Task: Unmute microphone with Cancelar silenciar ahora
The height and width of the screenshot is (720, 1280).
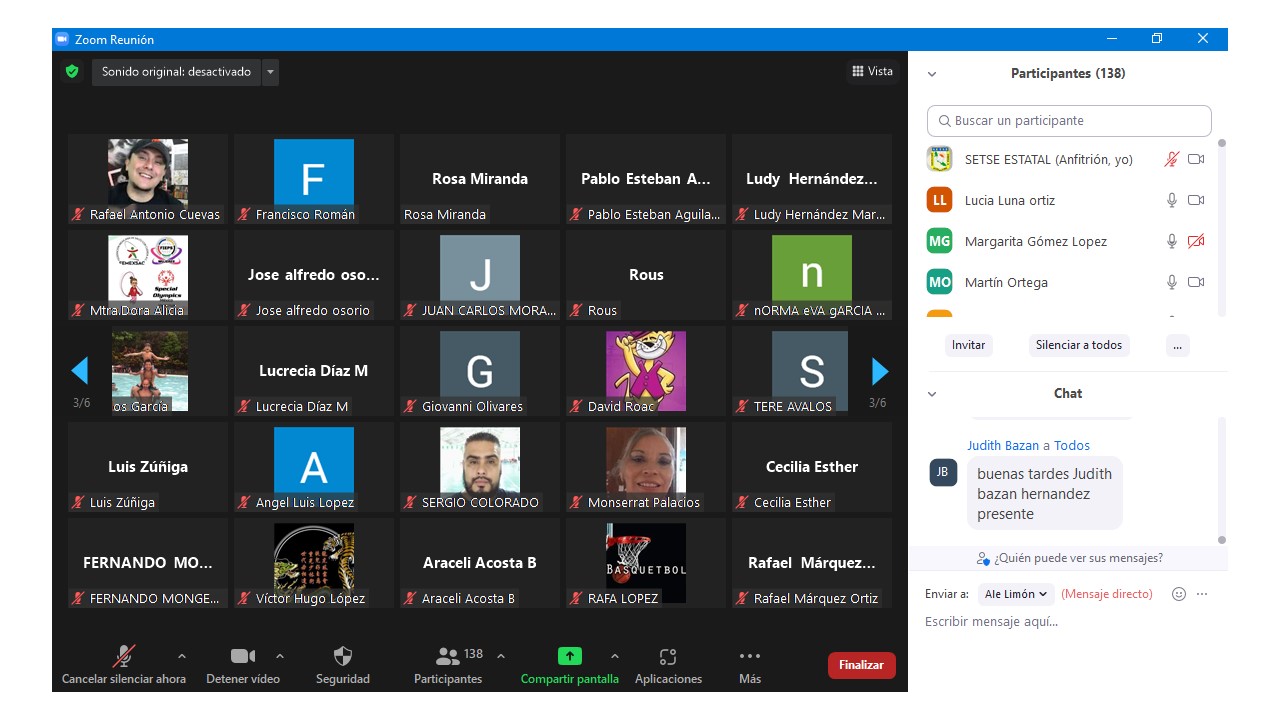Action: tap(124, 656)
